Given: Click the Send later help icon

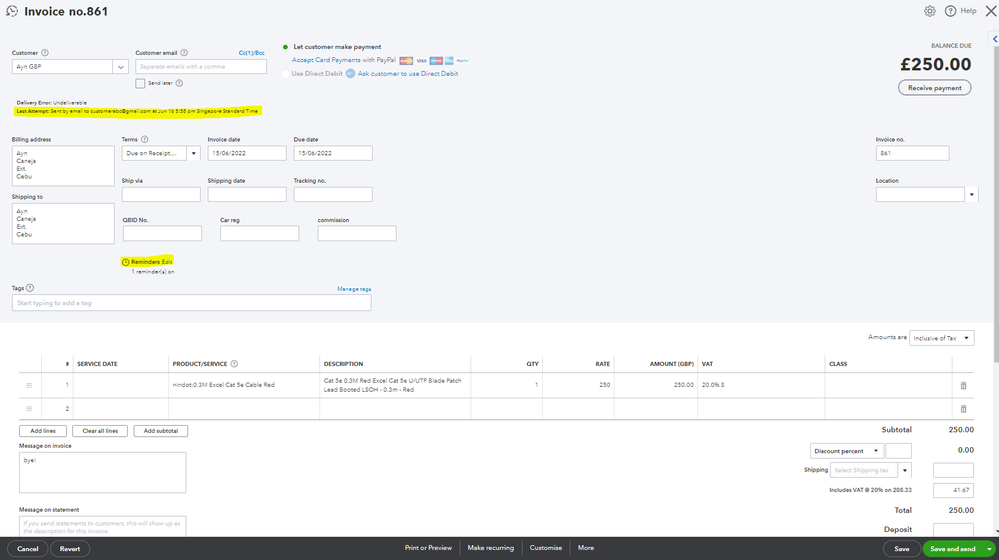Looking at the screenshot, I should (179, 83).
